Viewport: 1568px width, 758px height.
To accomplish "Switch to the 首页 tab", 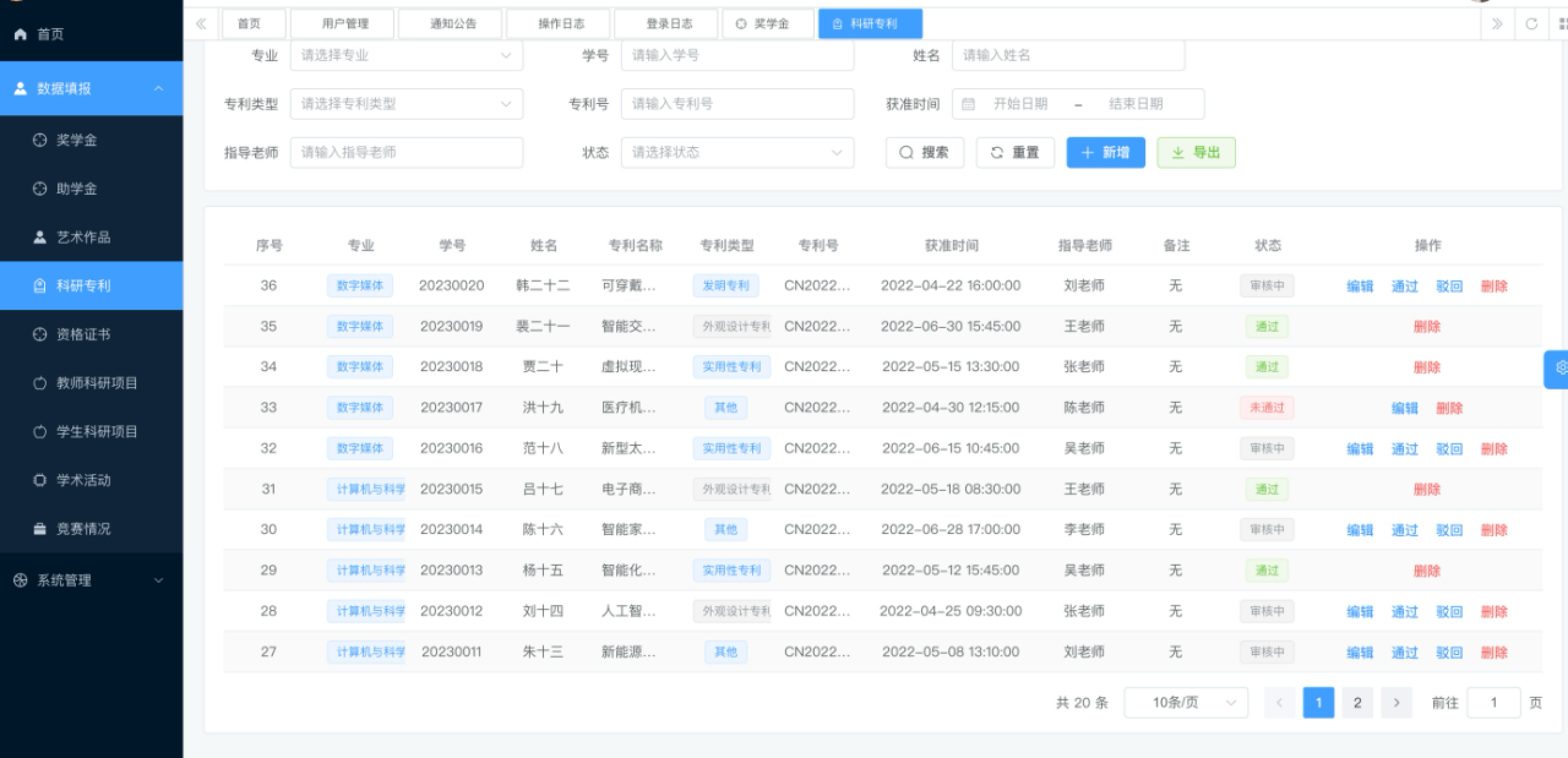I will coord(254,24).
